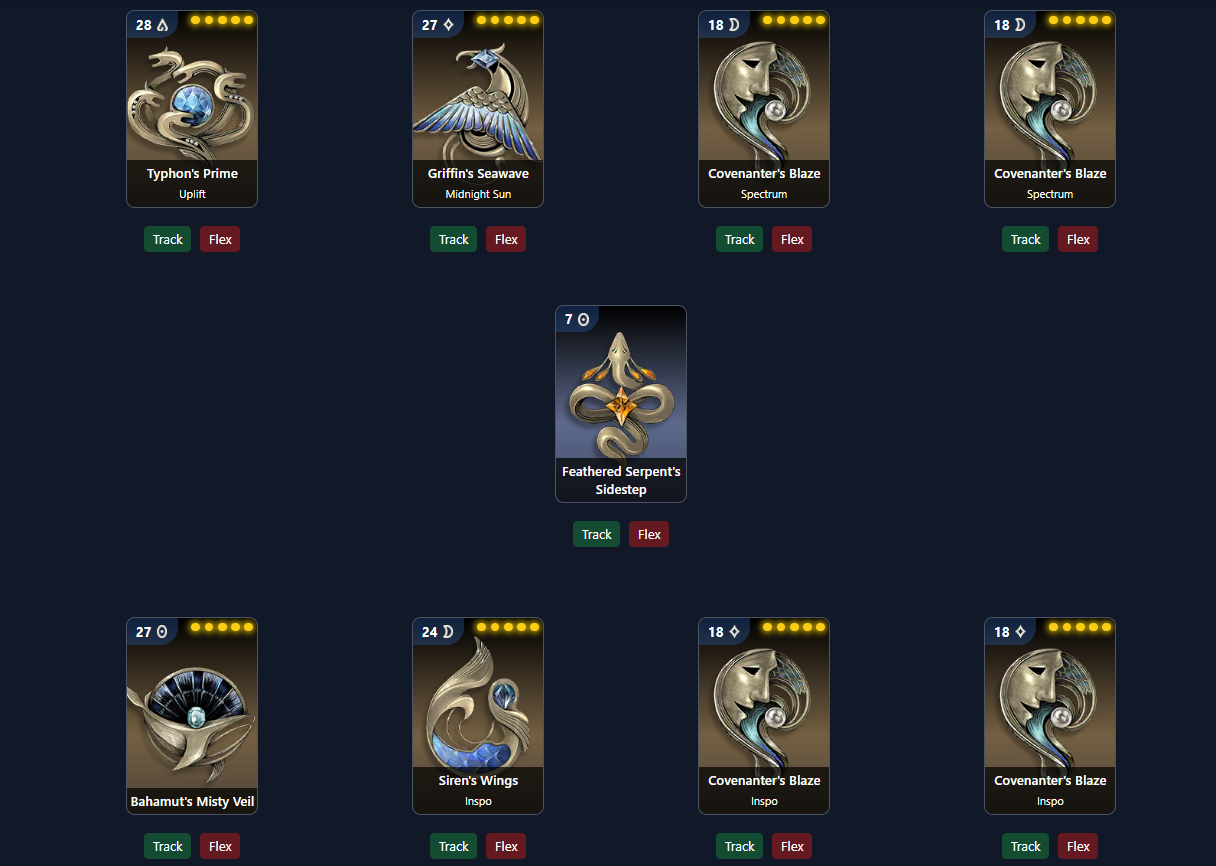Flex the Griffin's Seawave item
Viewport: 1216px width, 866px height.
click(x=506, y=239)
